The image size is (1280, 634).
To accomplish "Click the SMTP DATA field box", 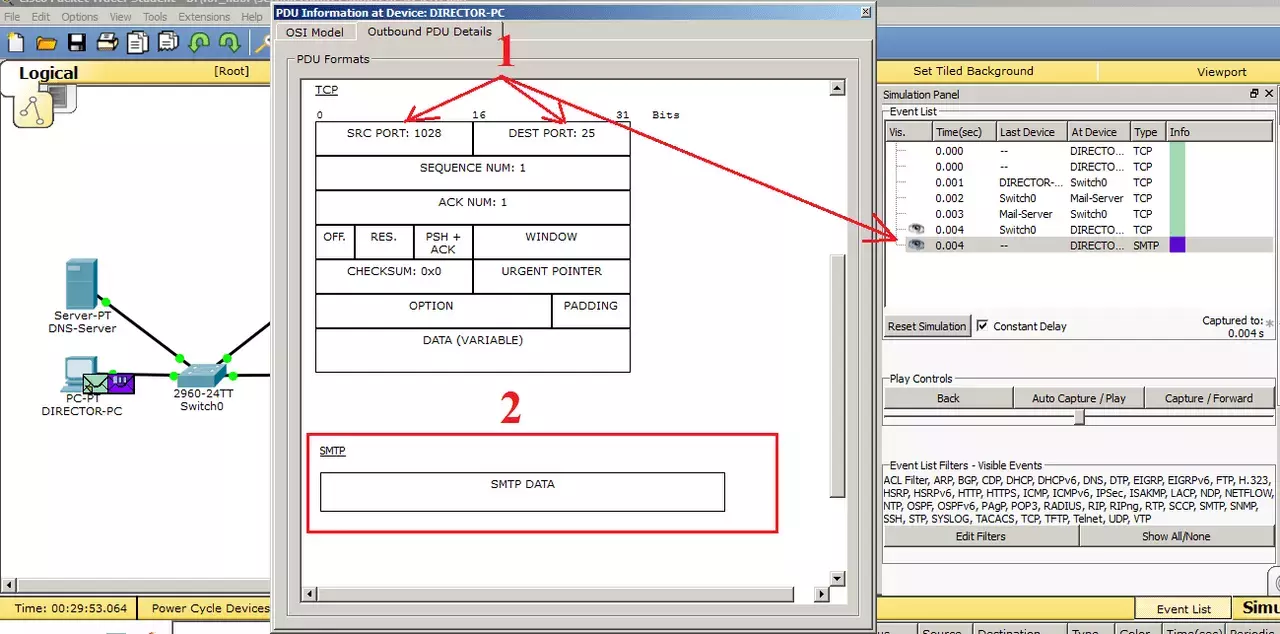I will (522, 491).
